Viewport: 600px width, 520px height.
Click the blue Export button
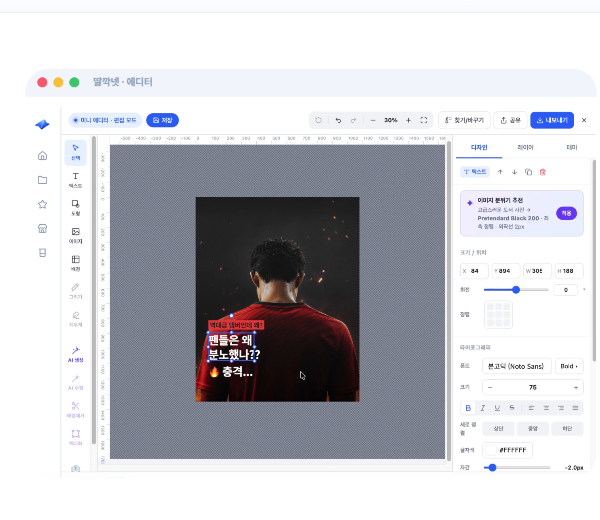[552, 120]
